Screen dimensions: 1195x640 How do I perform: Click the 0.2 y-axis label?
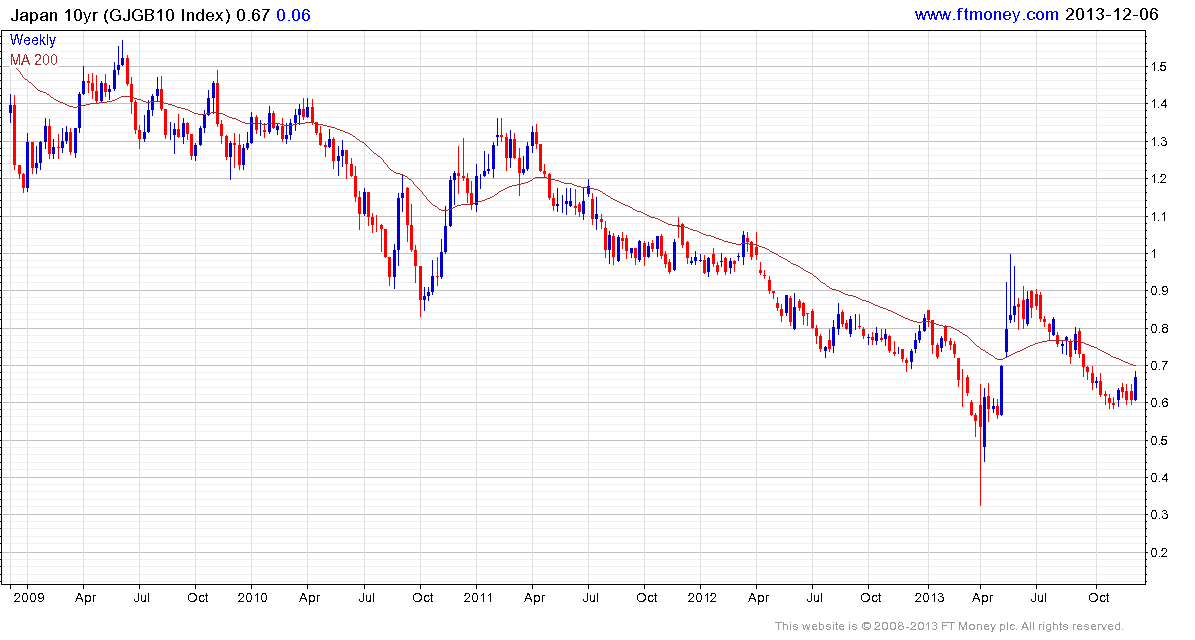click(x=1158, y=553)
